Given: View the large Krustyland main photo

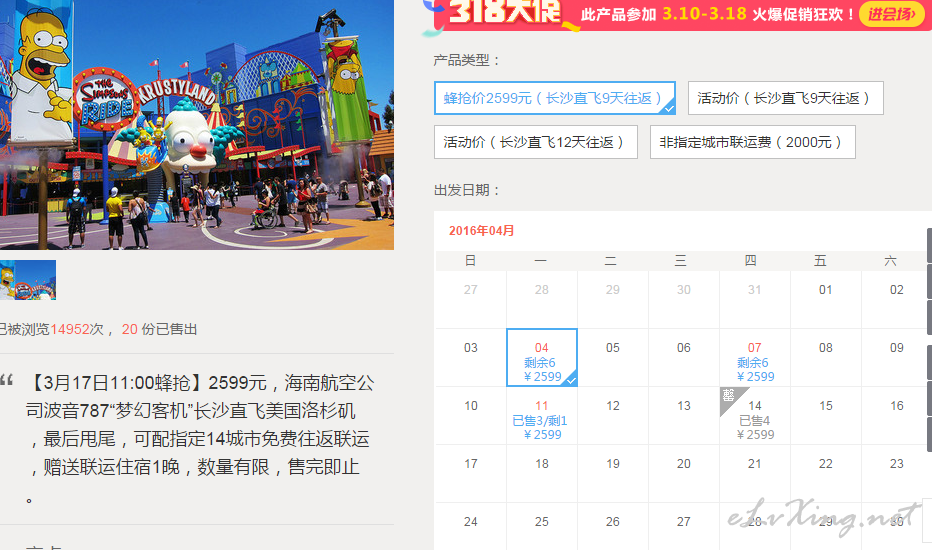Looking at the screenshot, I should [x=197, y=125].
